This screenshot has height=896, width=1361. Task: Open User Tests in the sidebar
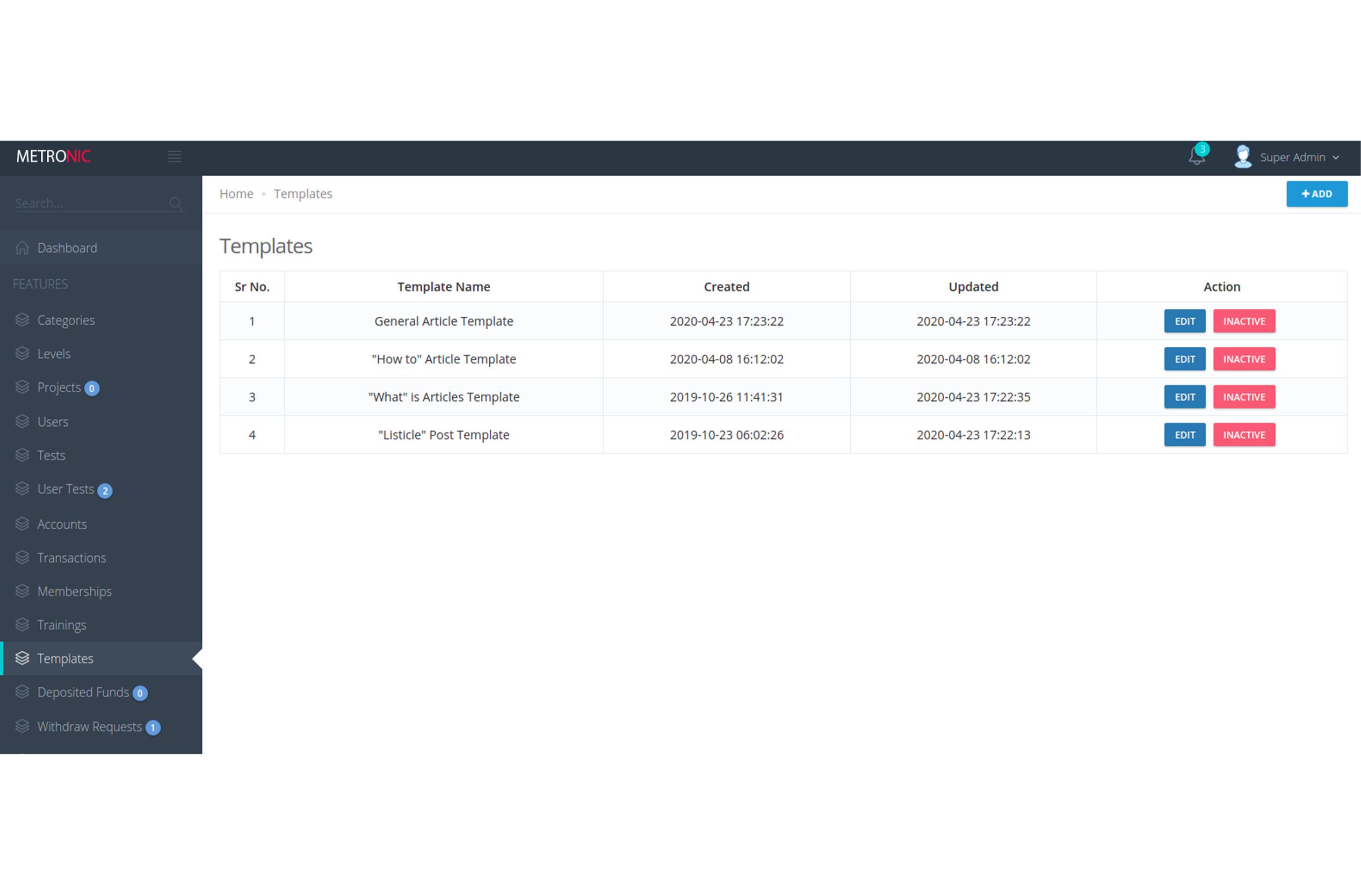point(65,489)
